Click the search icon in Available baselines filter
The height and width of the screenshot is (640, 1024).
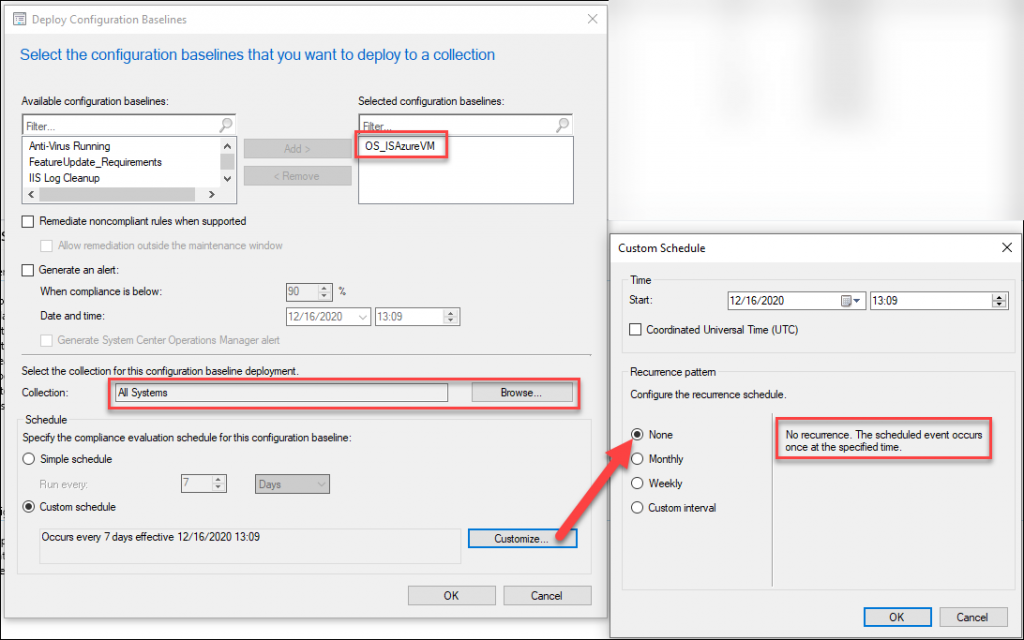point(226,126)
